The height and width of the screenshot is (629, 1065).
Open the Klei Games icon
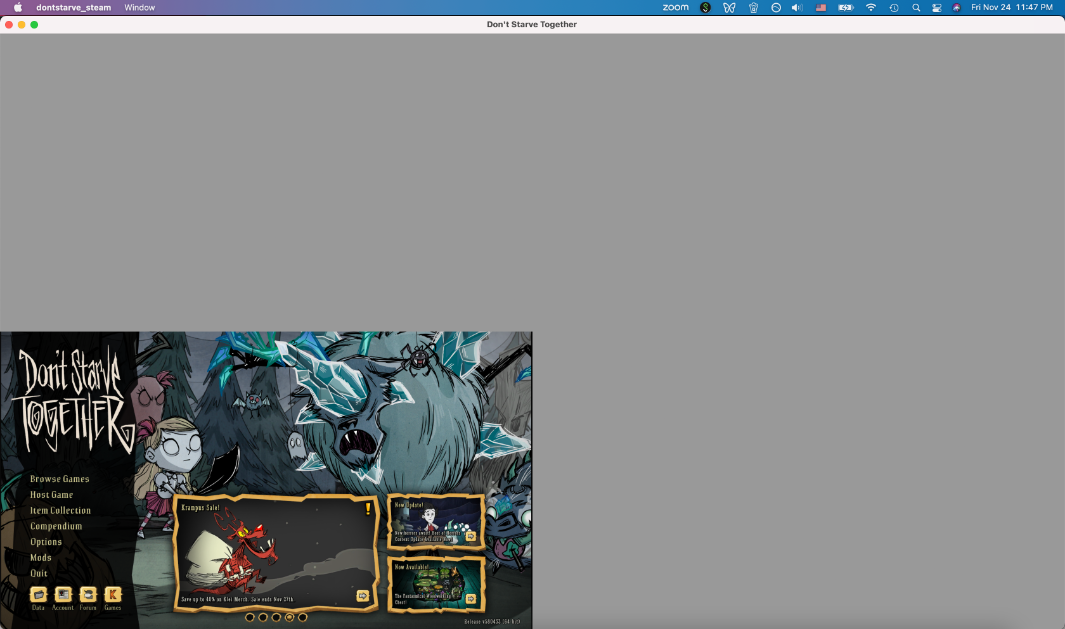coord(113,595)
